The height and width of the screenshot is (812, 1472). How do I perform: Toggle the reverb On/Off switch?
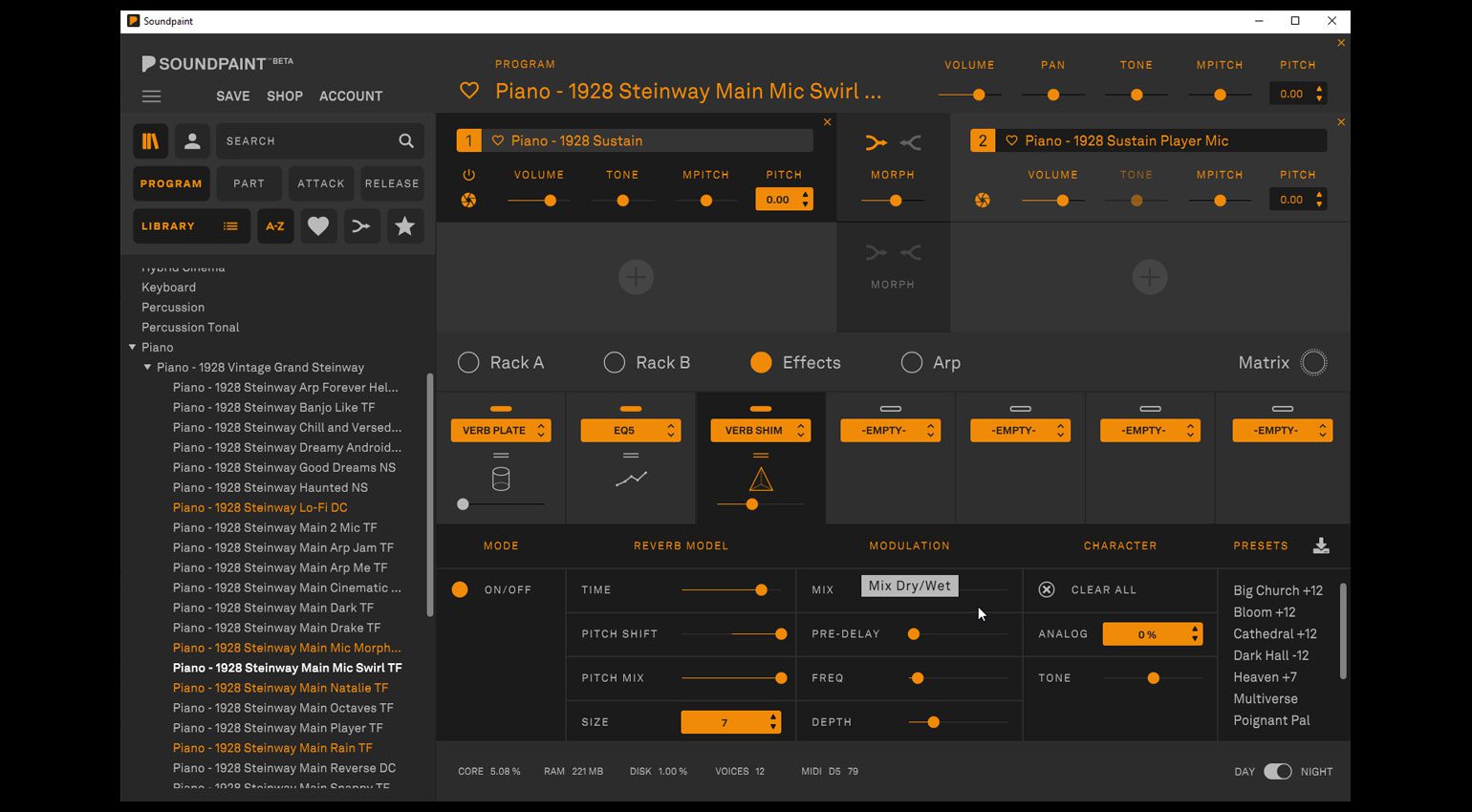point(460,589)
